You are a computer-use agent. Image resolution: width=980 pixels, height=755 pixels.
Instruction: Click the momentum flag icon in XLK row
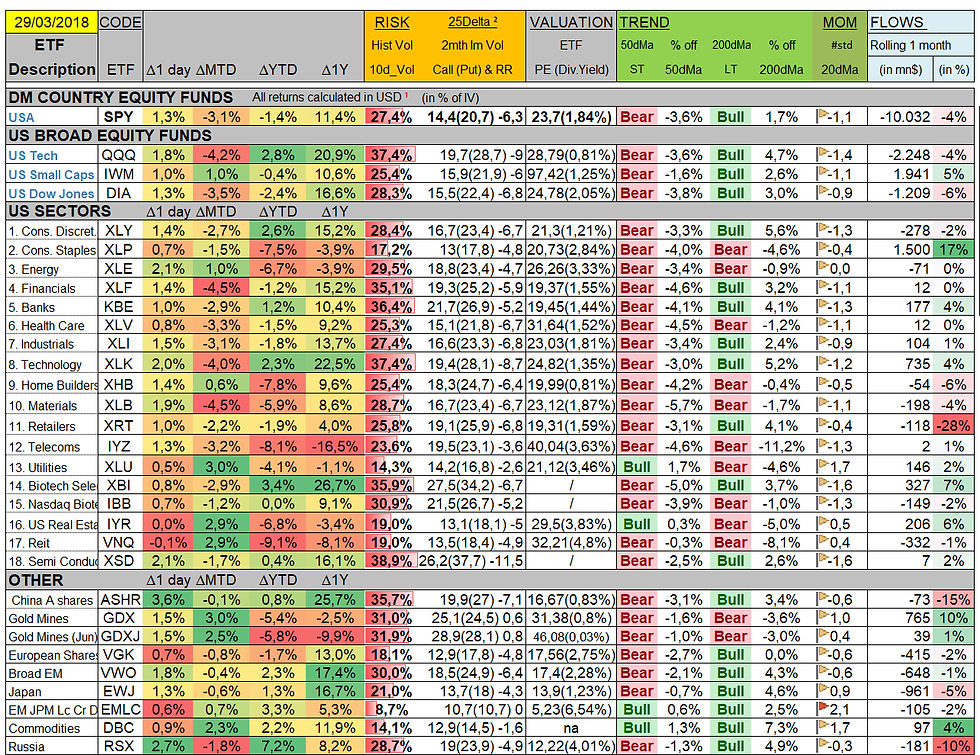pos(823,362)
